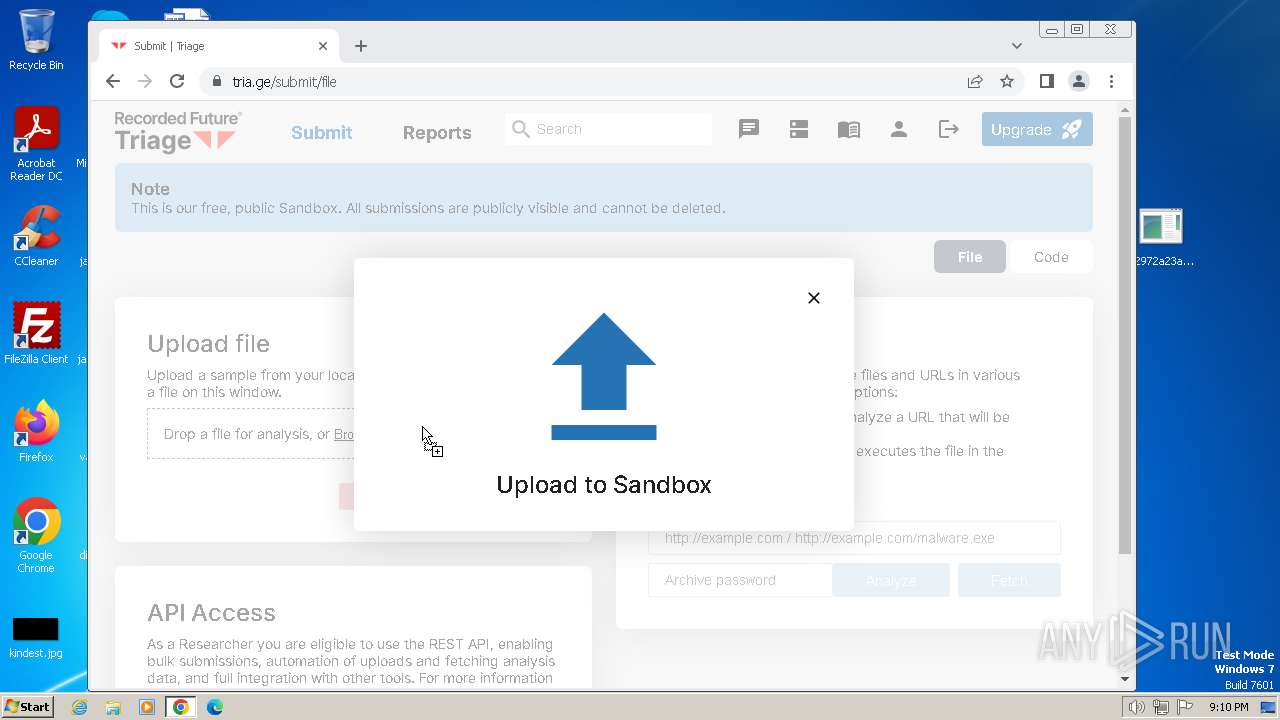
Task: Open Triage feedback chat icon
Action: click(x=749, y=129)
